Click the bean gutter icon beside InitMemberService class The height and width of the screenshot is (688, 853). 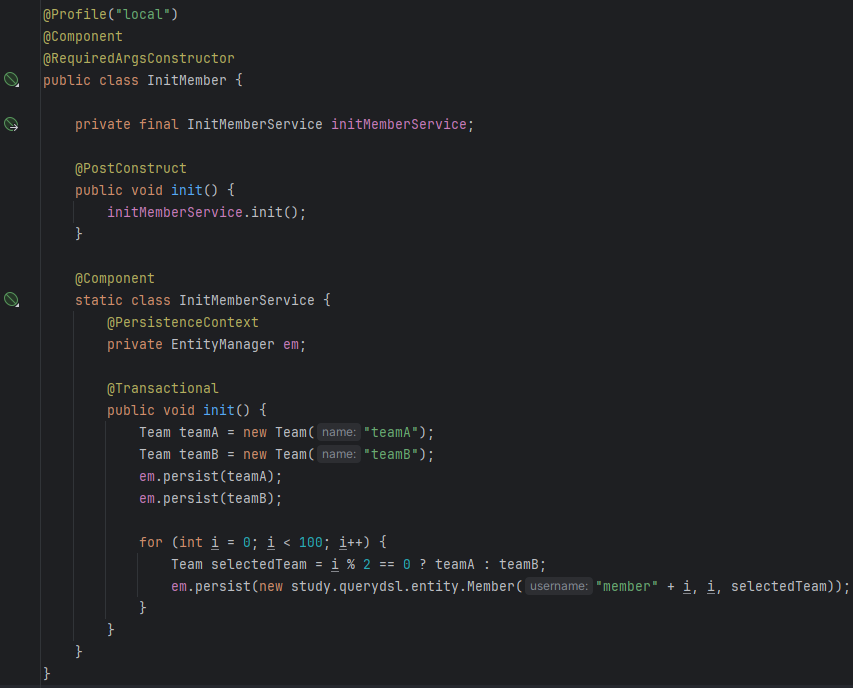pyautogui.click(x=11, y=300)
